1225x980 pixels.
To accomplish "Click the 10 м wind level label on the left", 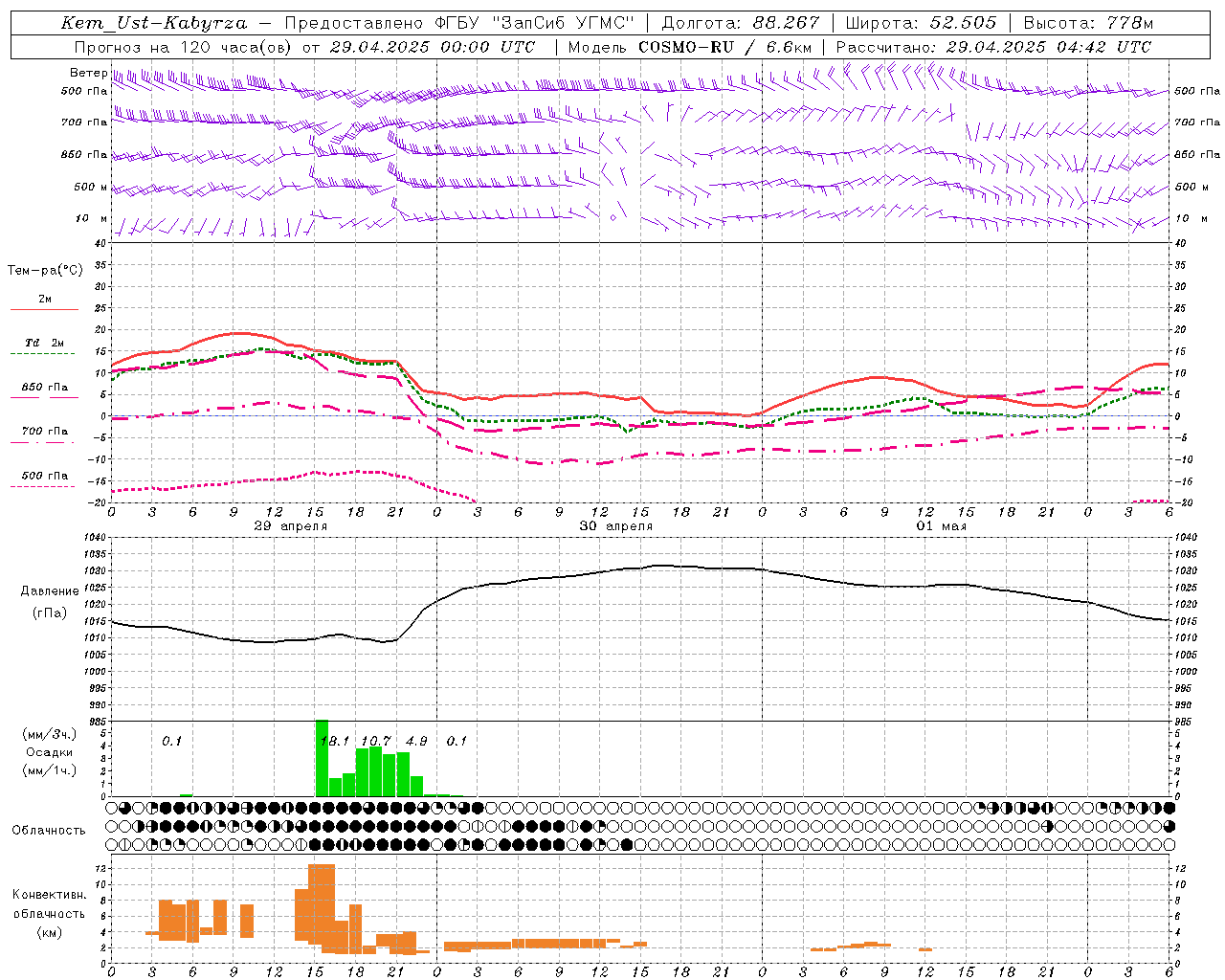I will pyautogui.click(x=91, y=219).
